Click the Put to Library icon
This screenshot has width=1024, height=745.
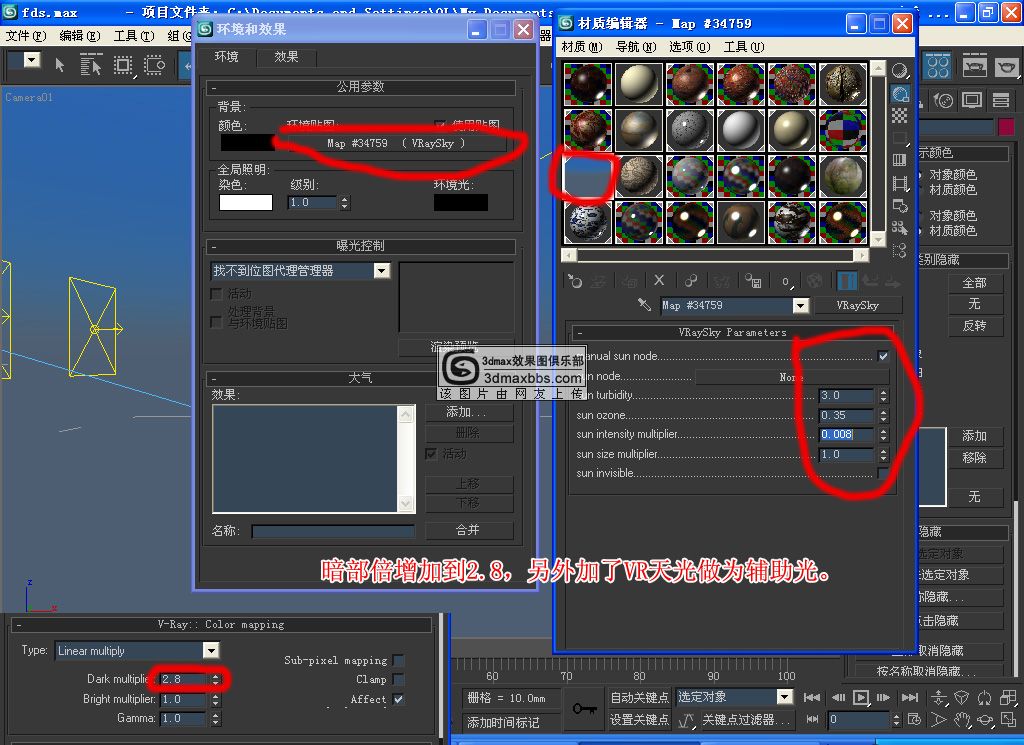(x=753, y=281)
